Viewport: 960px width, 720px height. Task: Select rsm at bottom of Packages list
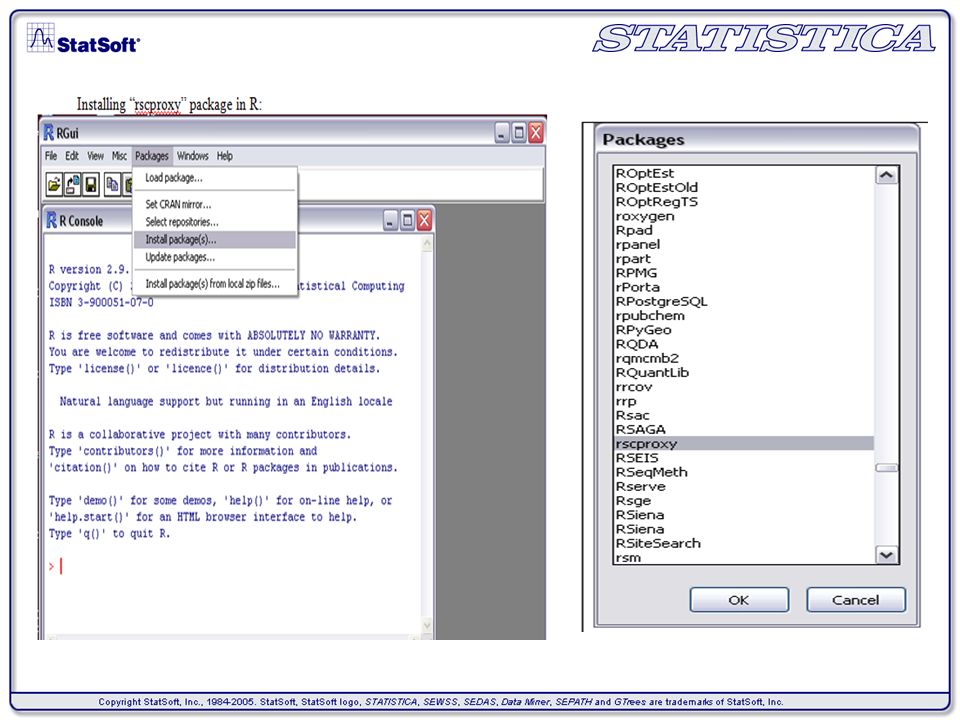pos(744,557)
